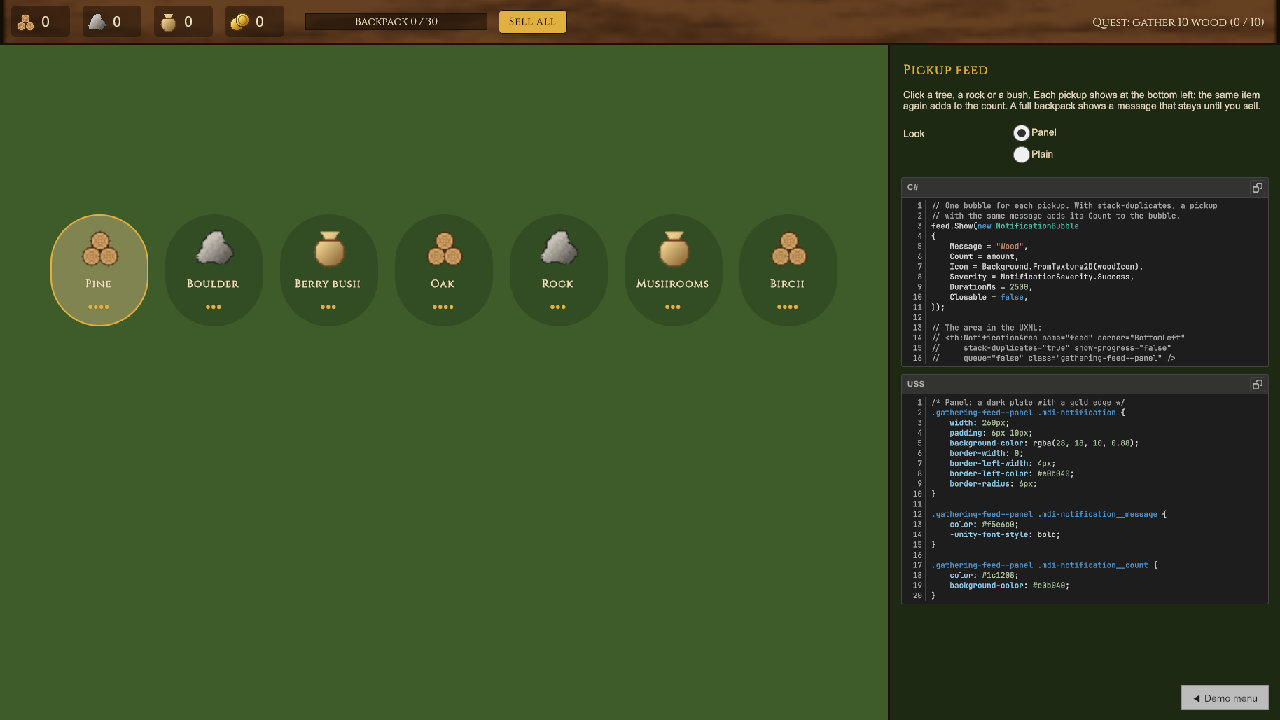The width and height of the screenshot is (1280, 720).
Task: Click inside the C# code block
Action: coord(1085,282)
